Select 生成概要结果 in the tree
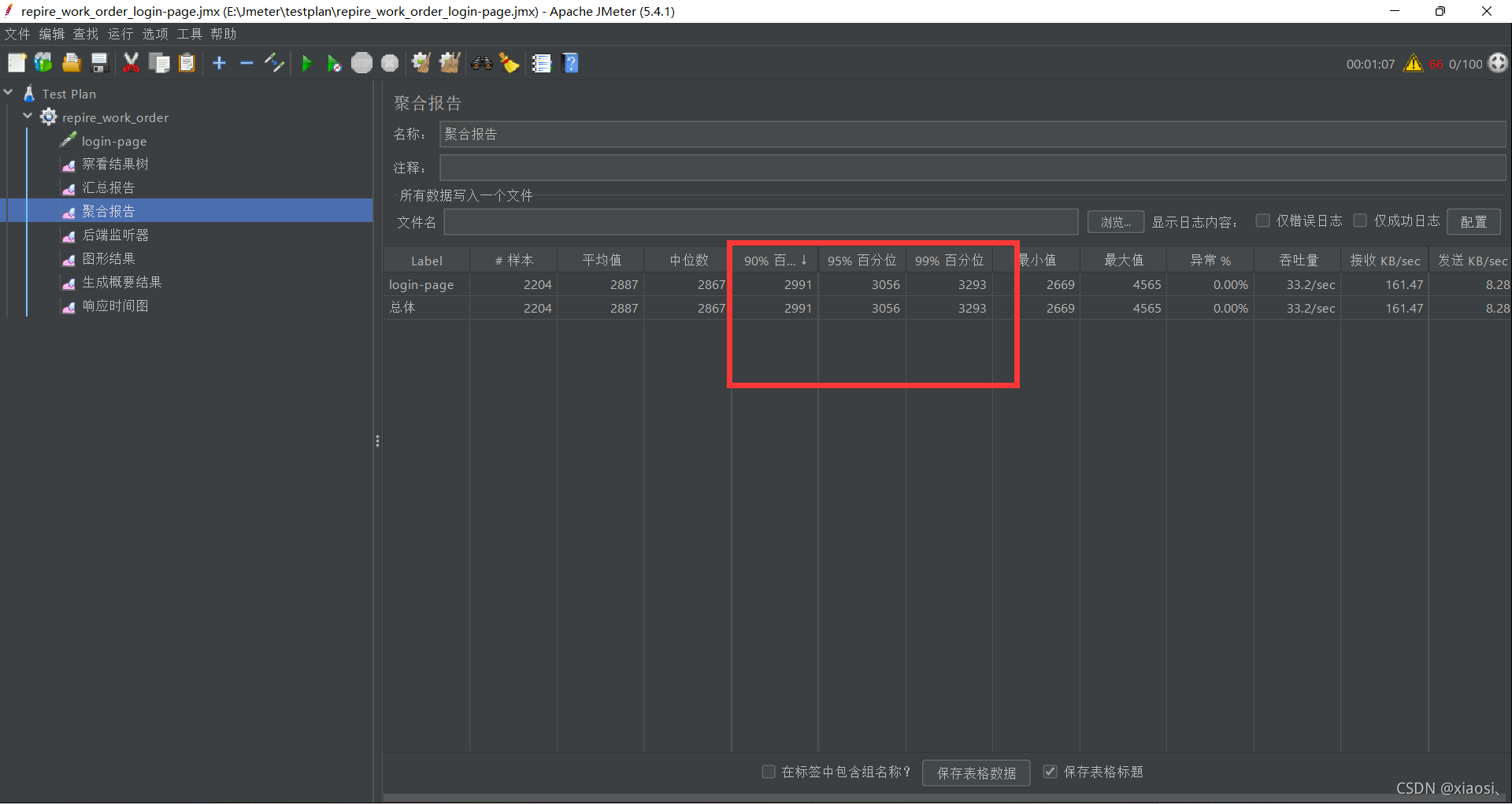The width and height of the screenshot is (1512, 804). pos(122,282)
